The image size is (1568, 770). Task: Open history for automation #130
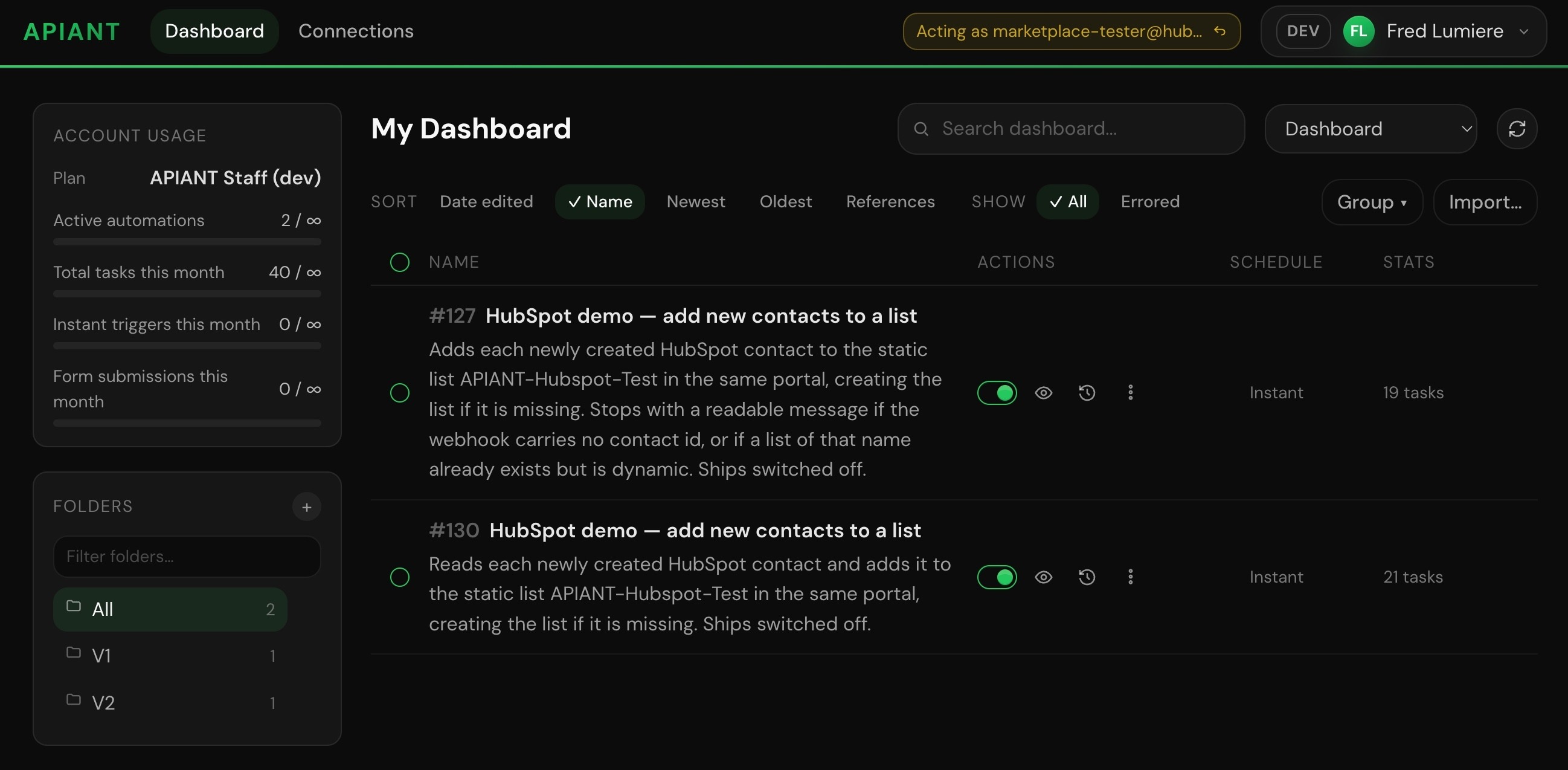(x=1087, y=577)
